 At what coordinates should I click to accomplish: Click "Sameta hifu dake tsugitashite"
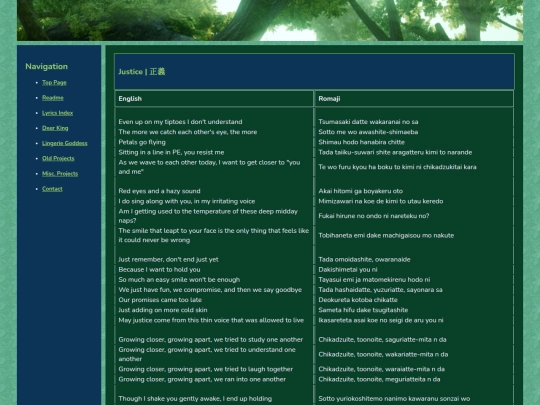[x=363, y=310]
